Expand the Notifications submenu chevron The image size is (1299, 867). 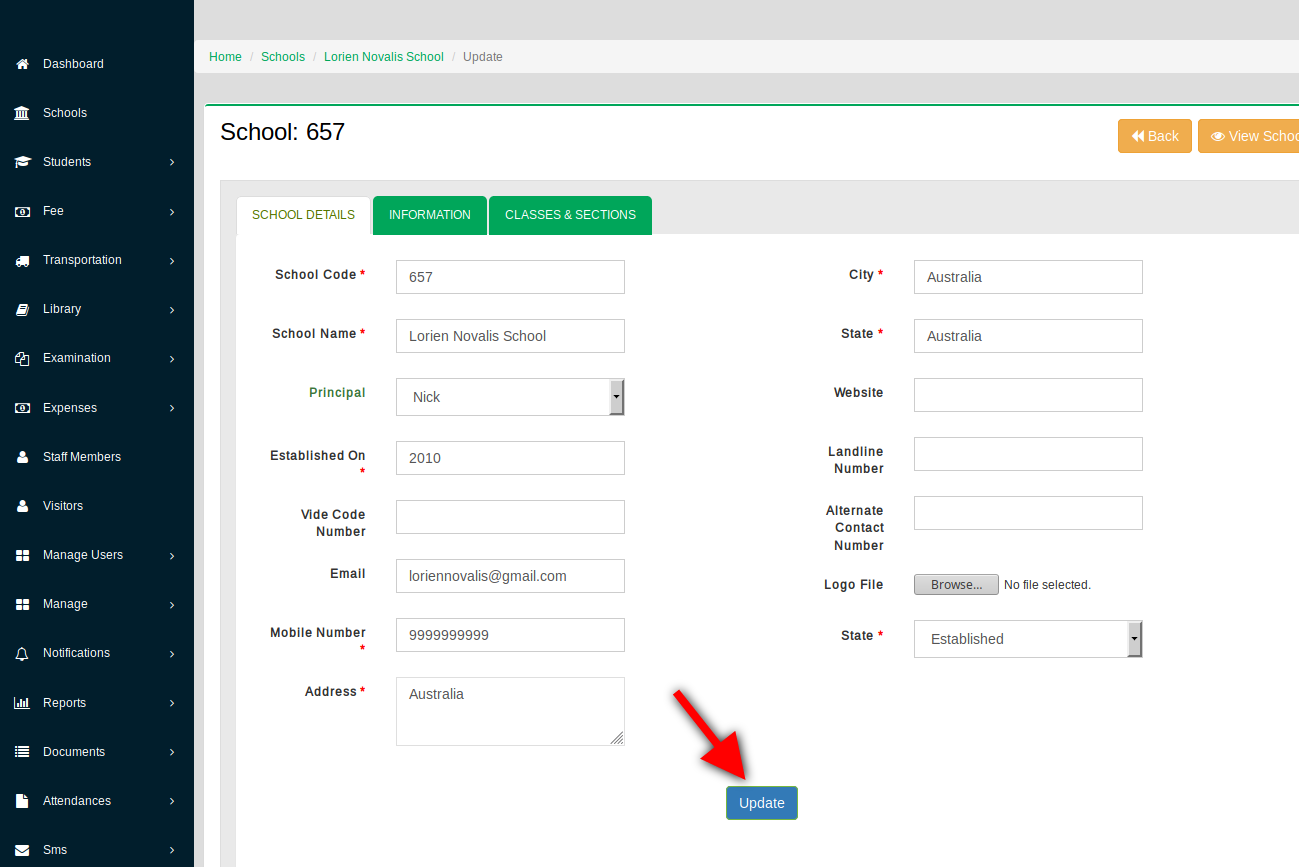tap(172, 653)
